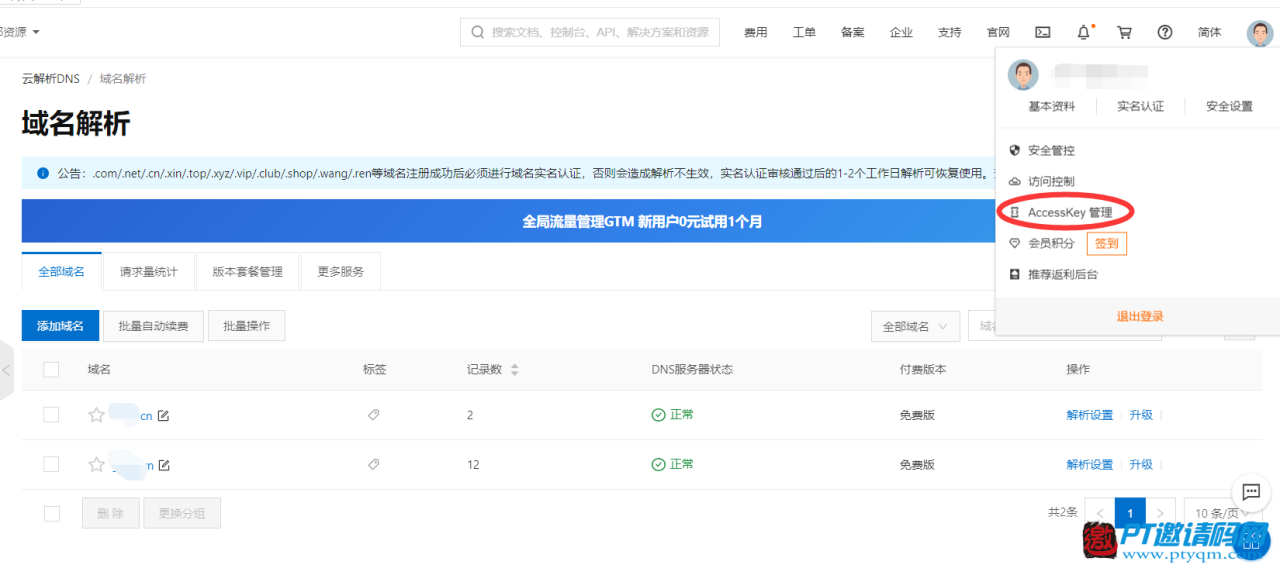Image resolution: width=1280 pixels, height=575 pixels.
Task: Click edit icon next to first domain
Action: tap(164, 415)
